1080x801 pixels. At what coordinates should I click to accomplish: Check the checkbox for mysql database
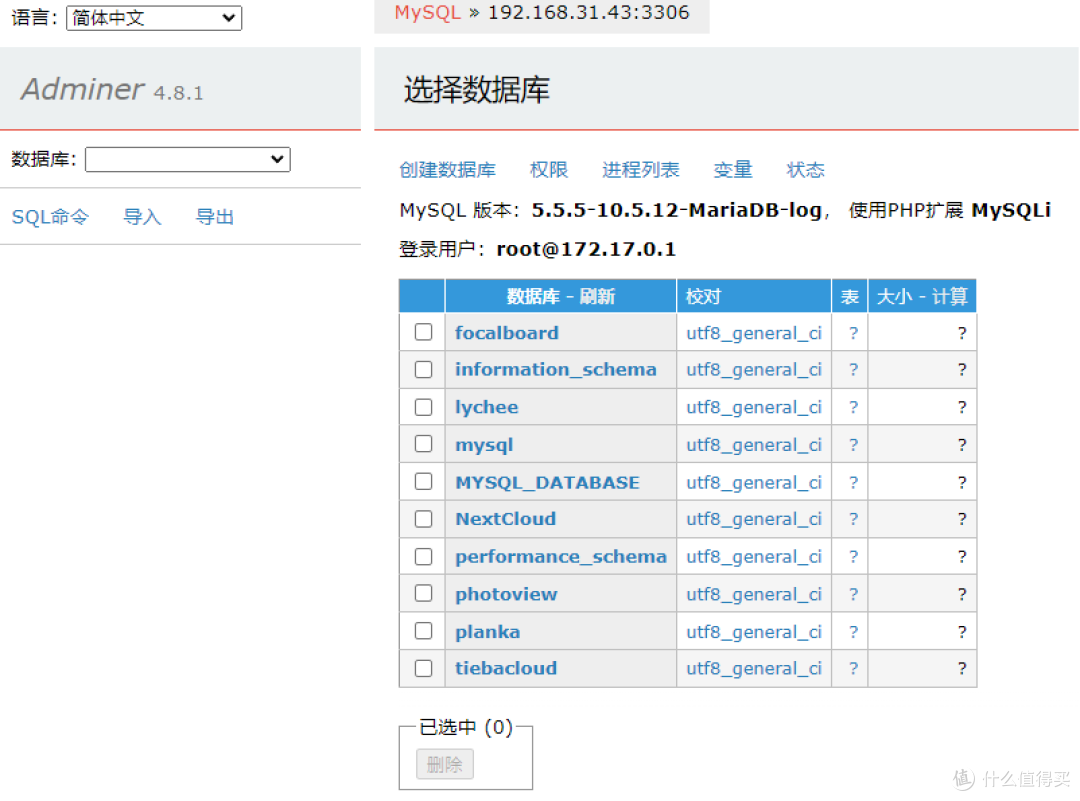click(x=421, y=443)
